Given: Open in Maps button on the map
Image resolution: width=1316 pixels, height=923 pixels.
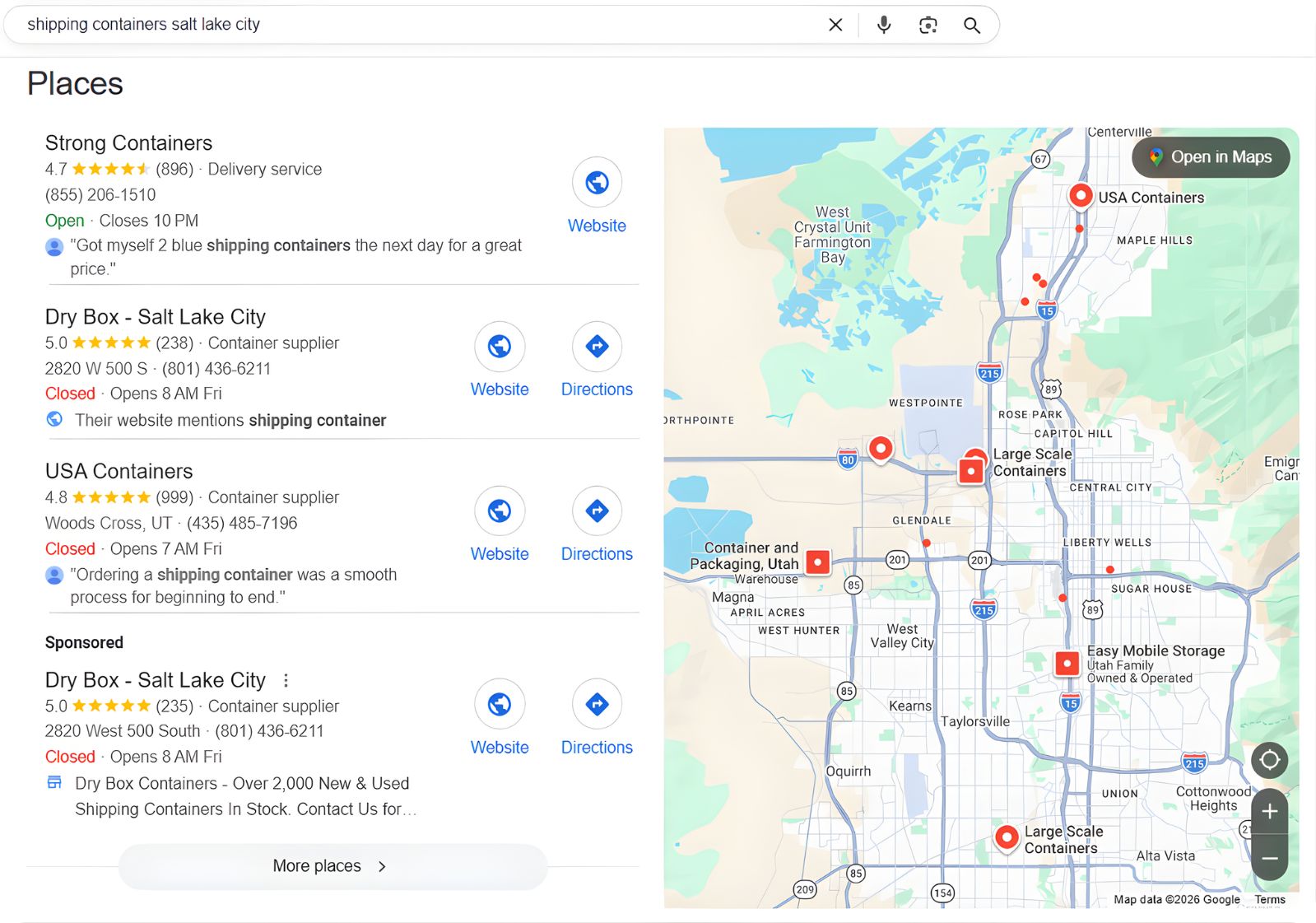Looking at the screenshot, I should 1211,157.
